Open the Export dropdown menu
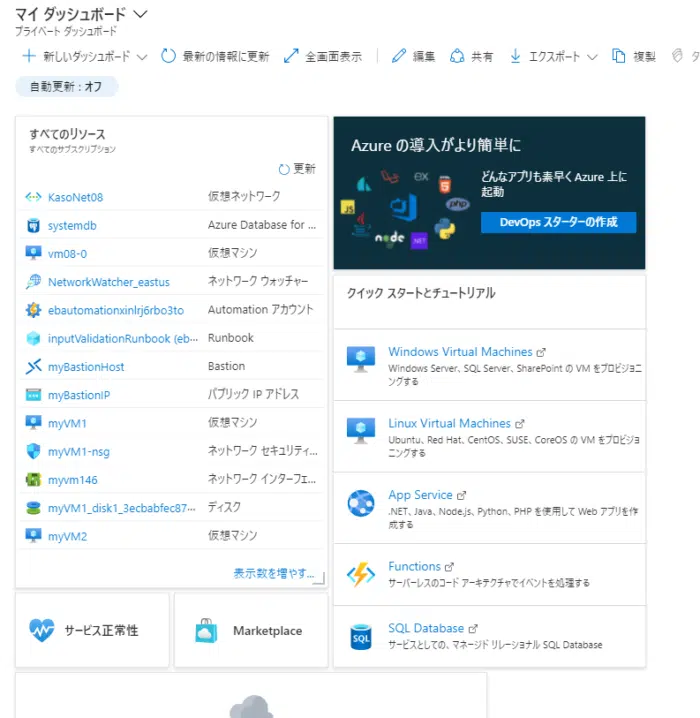The image size is (700, 718). pos(592,57)
